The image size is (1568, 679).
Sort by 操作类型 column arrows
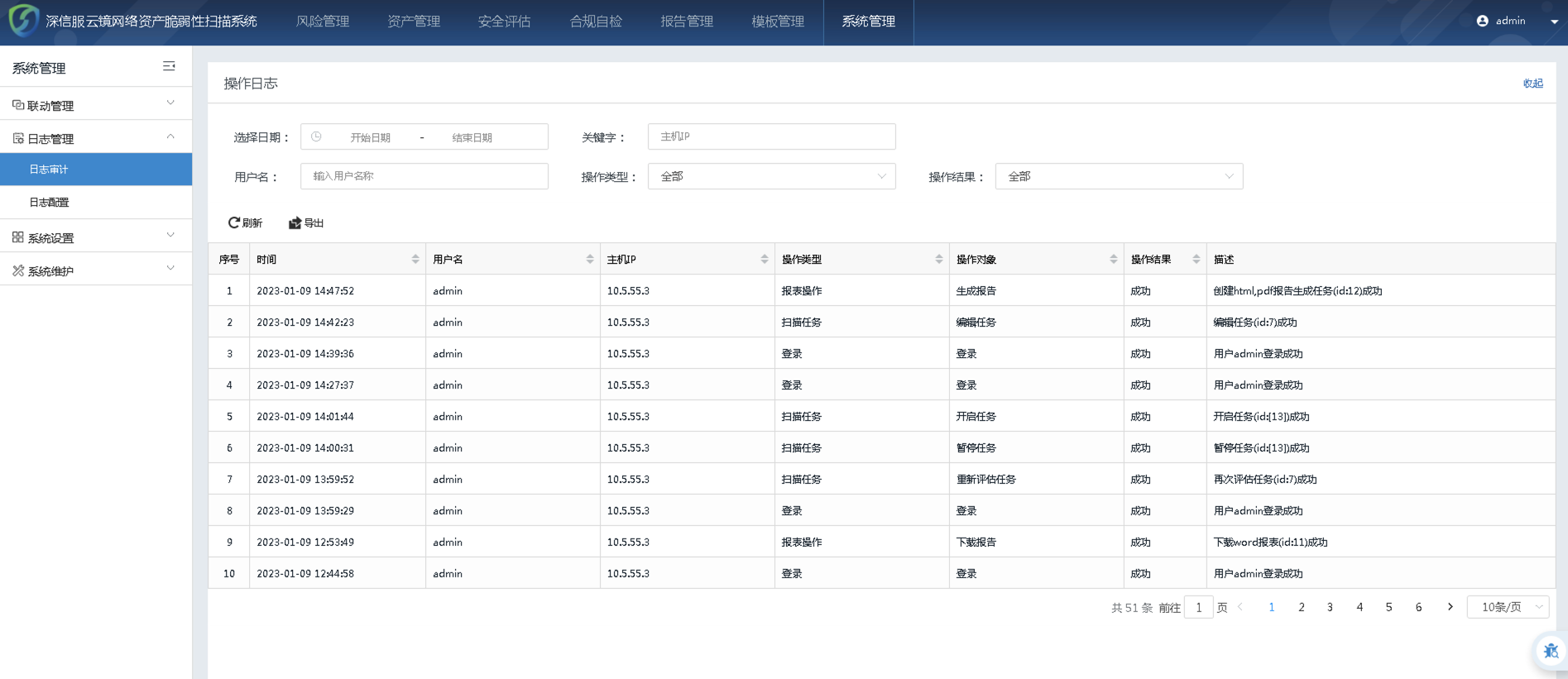[x=939, y=259]
